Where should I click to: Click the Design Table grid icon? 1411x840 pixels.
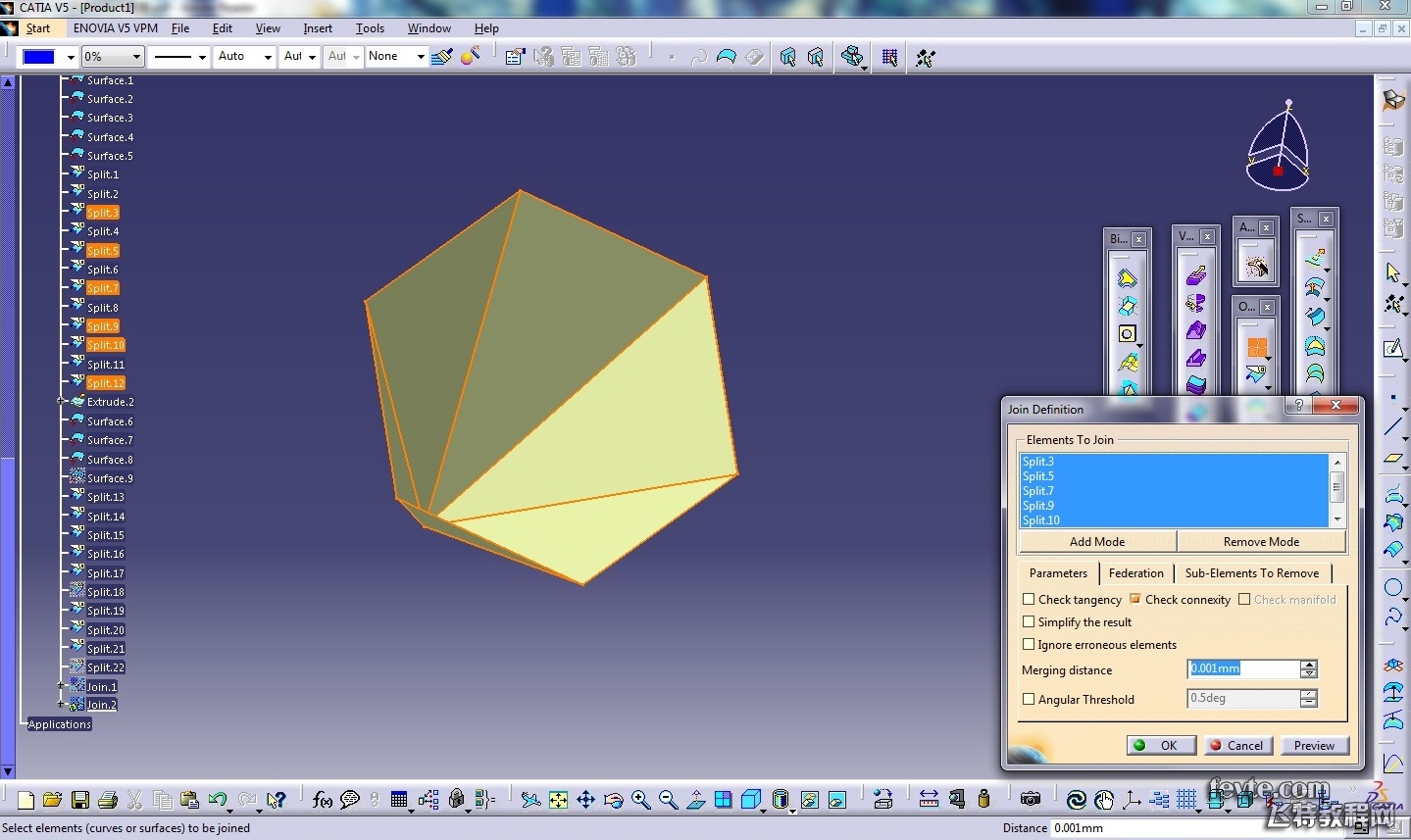pyautogui.click(x=399, y=800)
